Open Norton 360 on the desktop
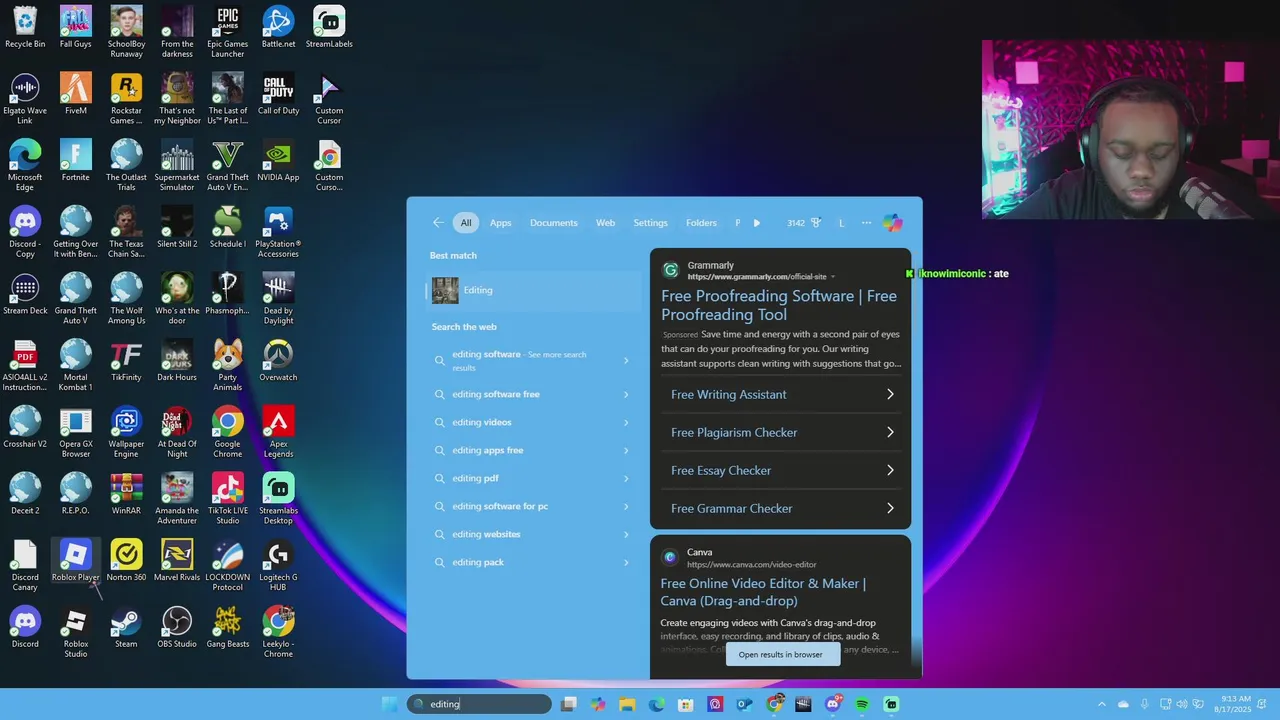The width and height of the screenshot is (1280, 720). click(126, 561)
